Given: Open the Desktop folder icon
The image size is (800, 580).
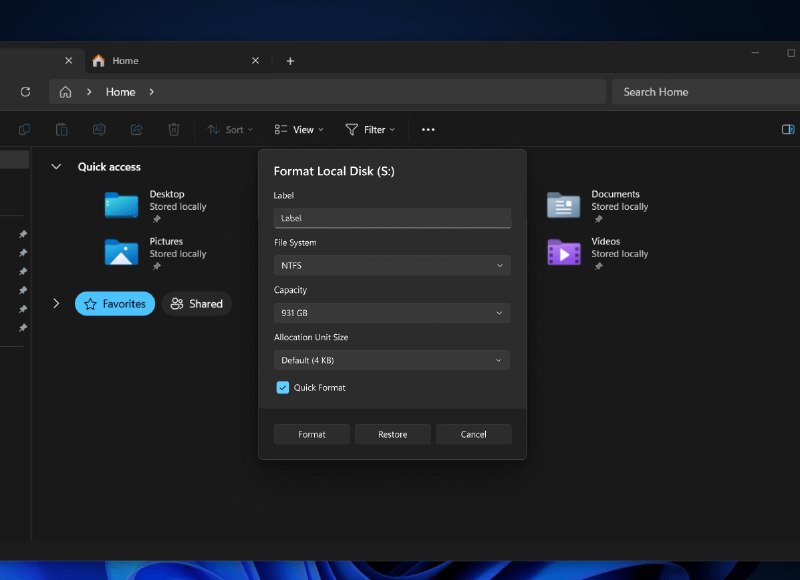Looking at the screenshot, I should [x=121, y=205].
